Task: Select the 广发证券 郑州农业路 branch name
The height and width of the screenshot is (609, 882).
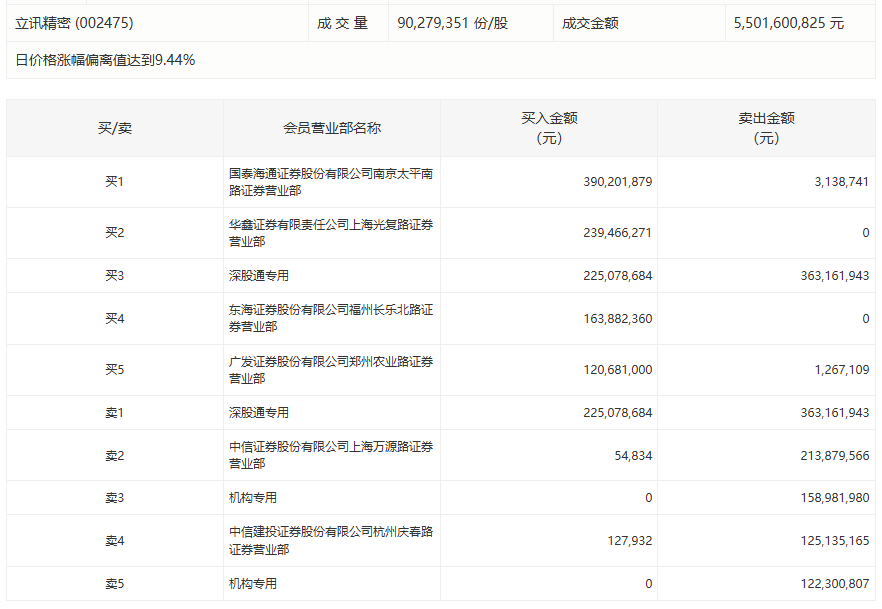Action: tap(331, 369)
